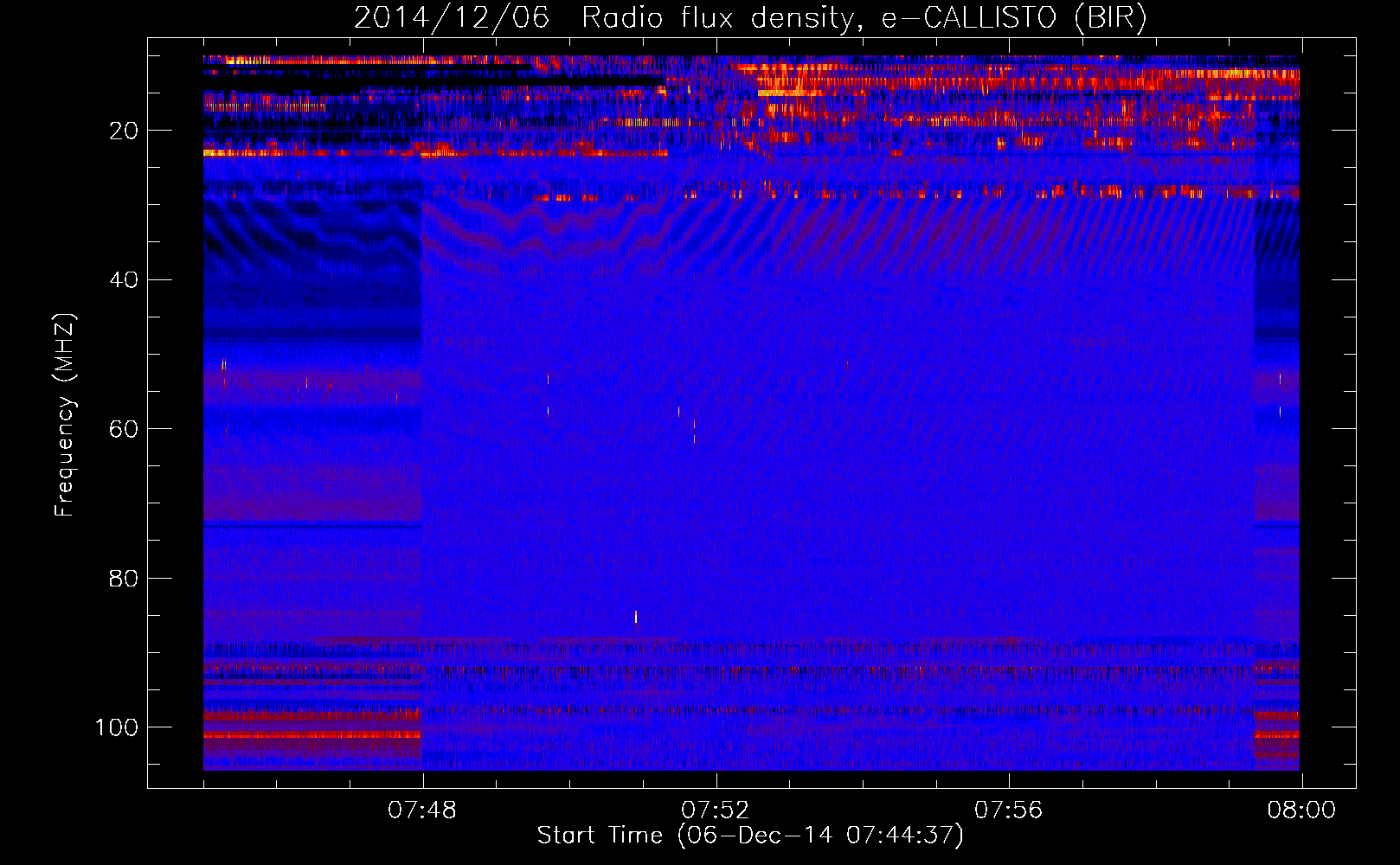This screenshot has height=865, width=1400.
Task: Click the 'Start Time (06-Dec-14 07:44:37)' label
Action: (750, 836)
